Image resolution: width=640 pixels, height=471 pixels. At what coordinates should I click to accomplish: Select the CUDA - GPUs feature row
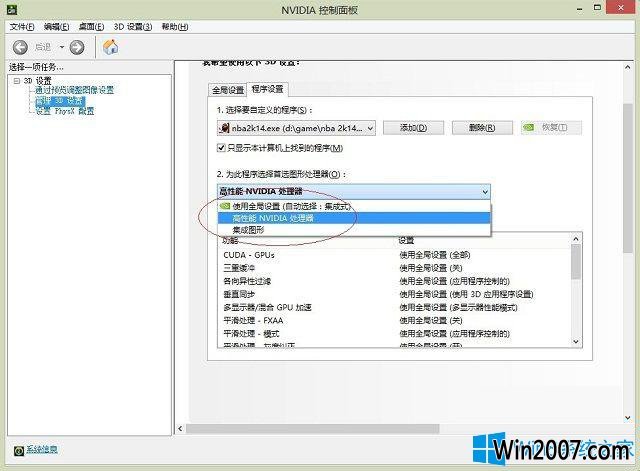394,255
